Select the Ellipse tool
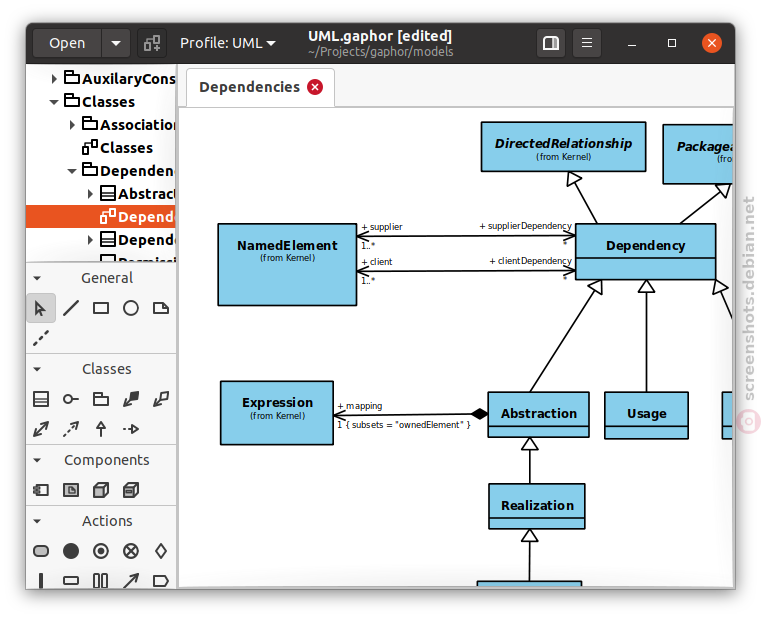 131,308
